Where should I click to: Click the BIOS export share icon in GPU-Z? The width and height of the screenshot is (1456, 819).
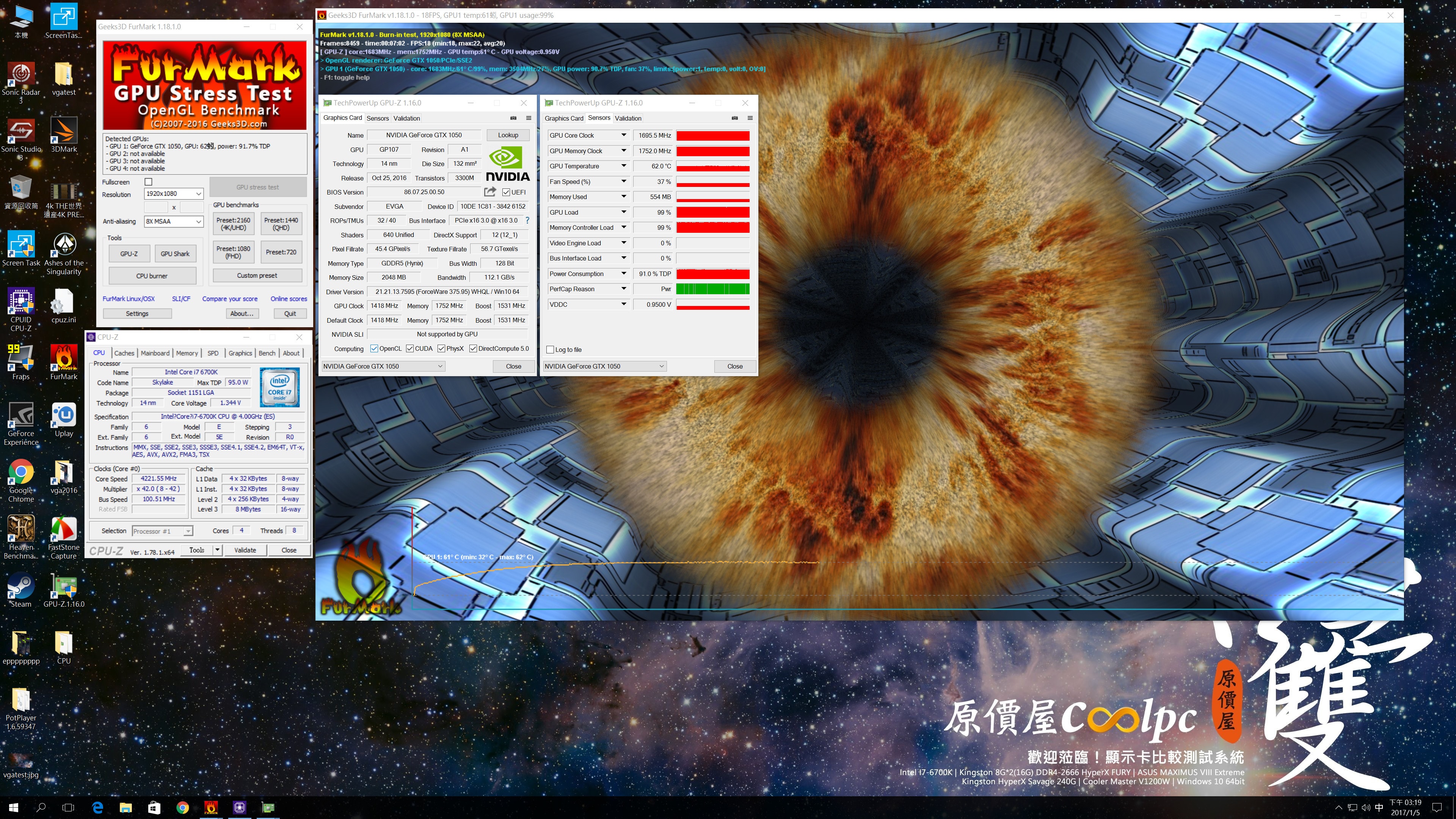coord(490,191)
